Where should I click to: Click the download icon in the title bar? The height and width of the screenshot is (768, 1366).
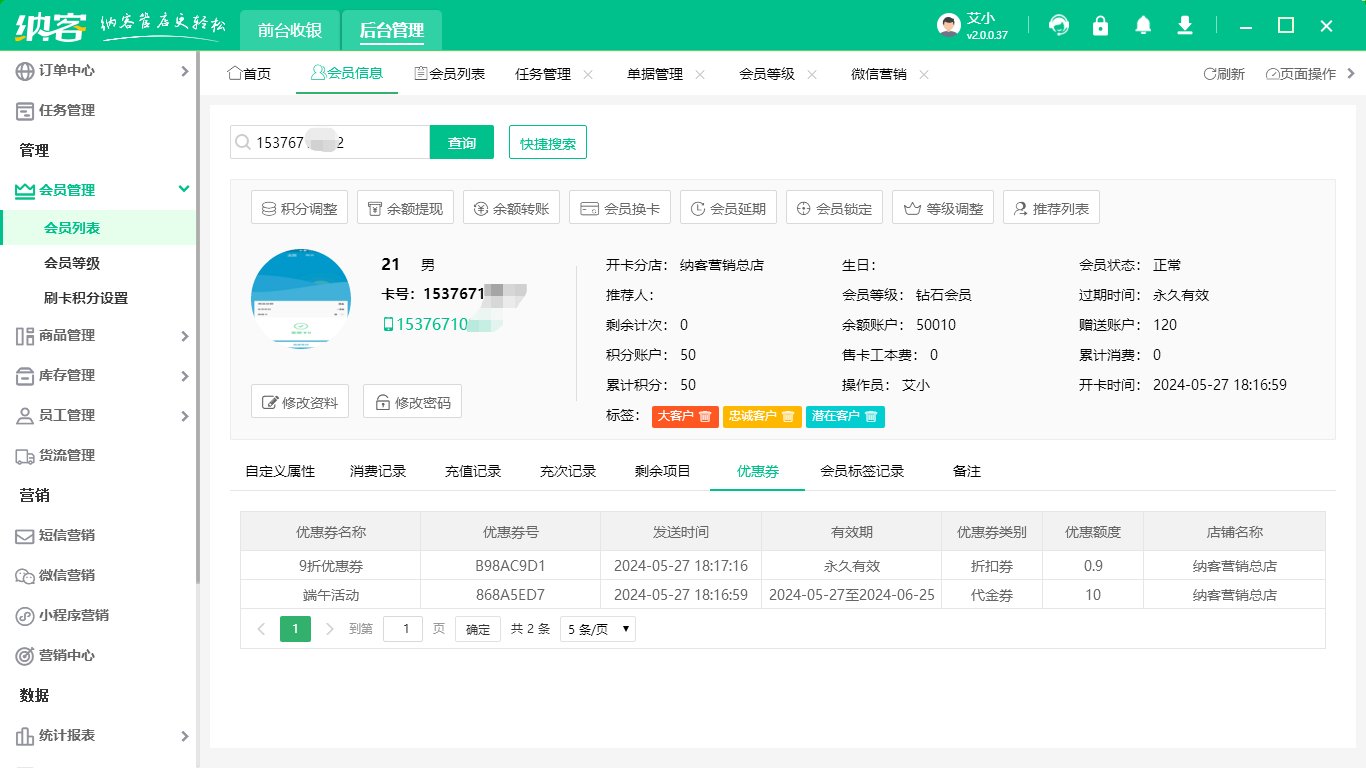coord(1184,24)
